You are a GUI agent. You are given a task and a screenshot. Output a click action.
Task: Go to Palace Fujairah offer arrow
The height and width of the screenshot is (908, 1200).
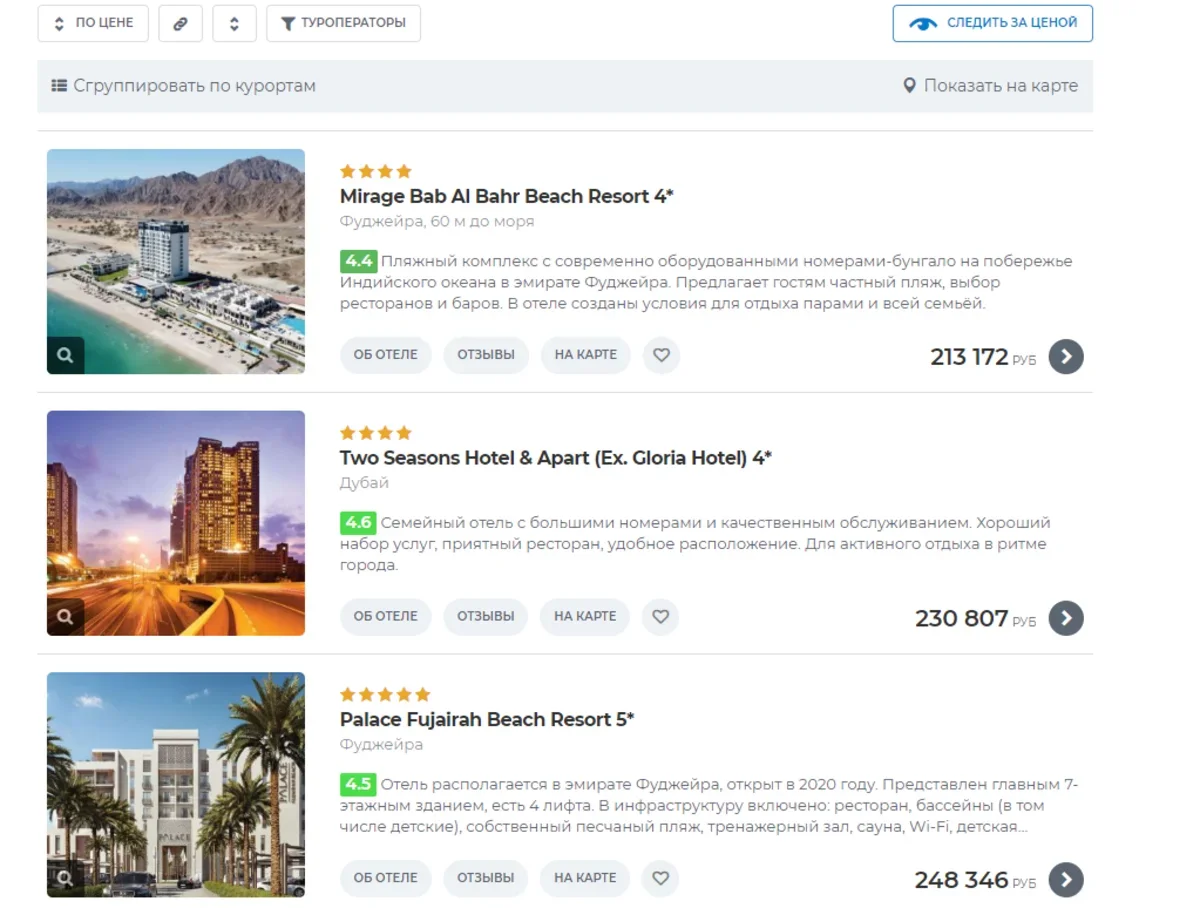tap(1066, 880)
